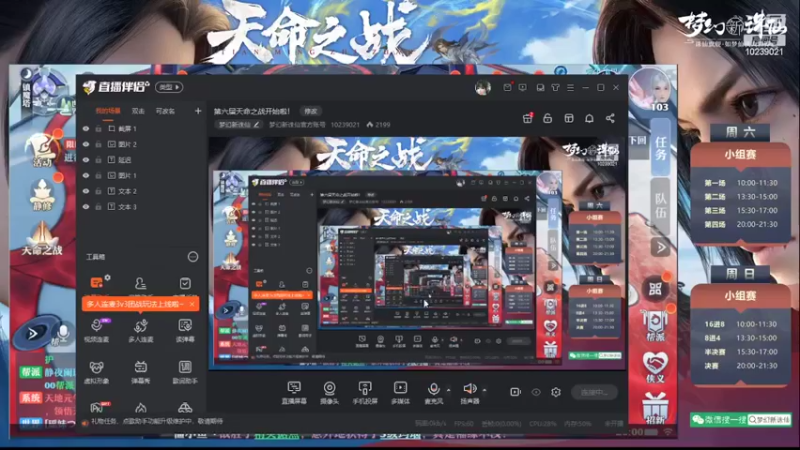Image resolution: width=800 pixels, height=450 pixels.
Task: Add a Multimedia (多媒体) source
Action: (x=401, y=392)
